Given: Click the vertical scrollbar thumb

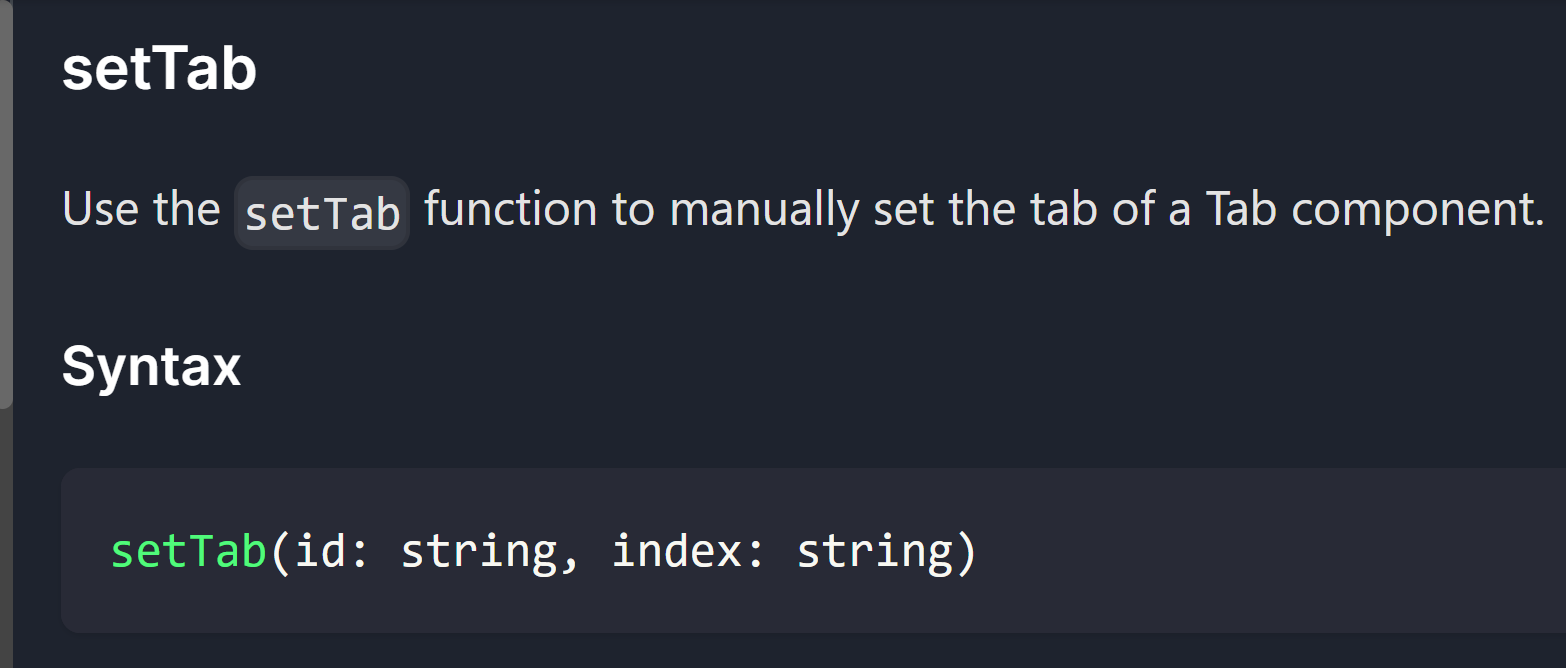Looking at the screenshot, I should click(6, 204).
